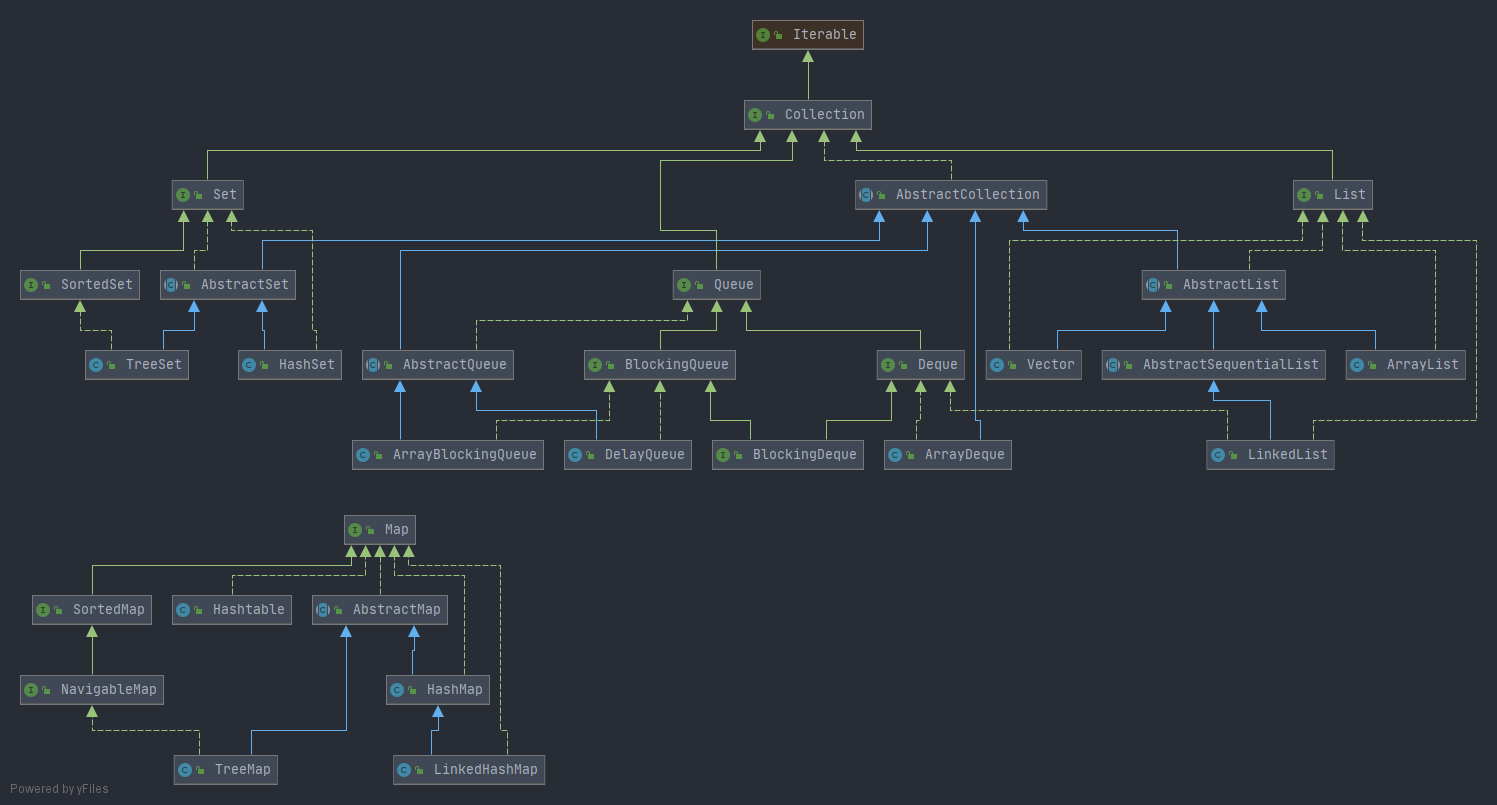Screen dimensions: 1497x805
Task: Click the class icon on LinkedList node
Action: [1217, 455]
